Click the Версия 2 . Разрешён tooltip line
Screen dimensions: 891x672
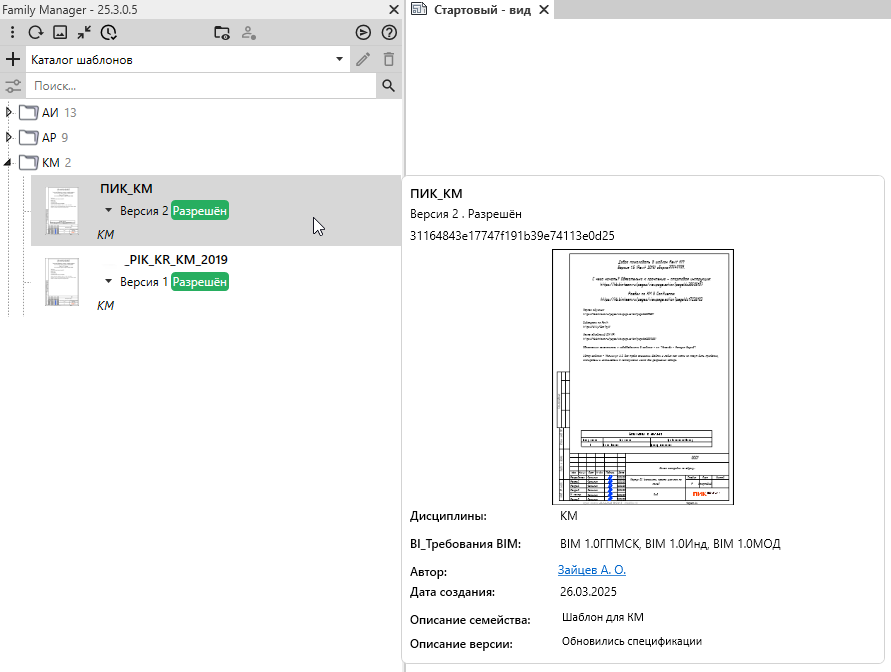click(x=466, y=214)
